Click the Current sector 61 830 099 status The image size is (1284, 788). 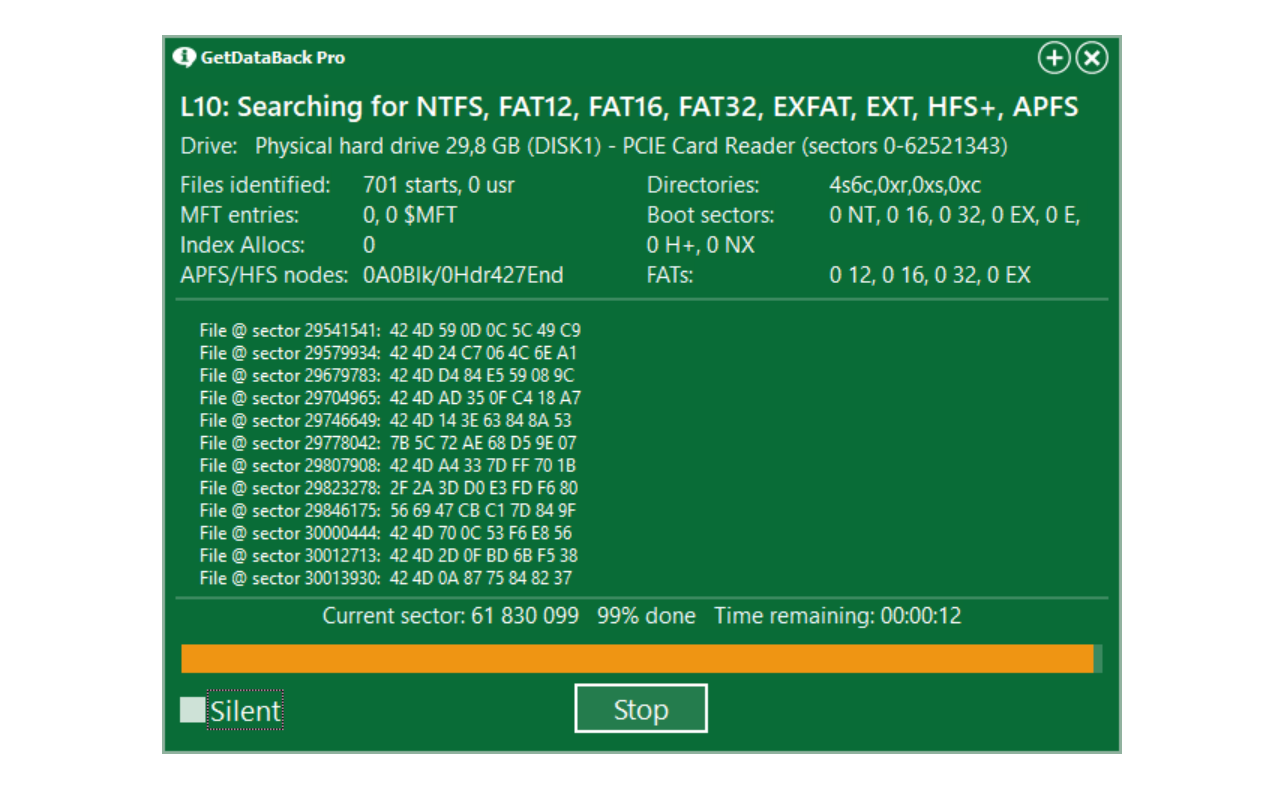coord(450,616)
